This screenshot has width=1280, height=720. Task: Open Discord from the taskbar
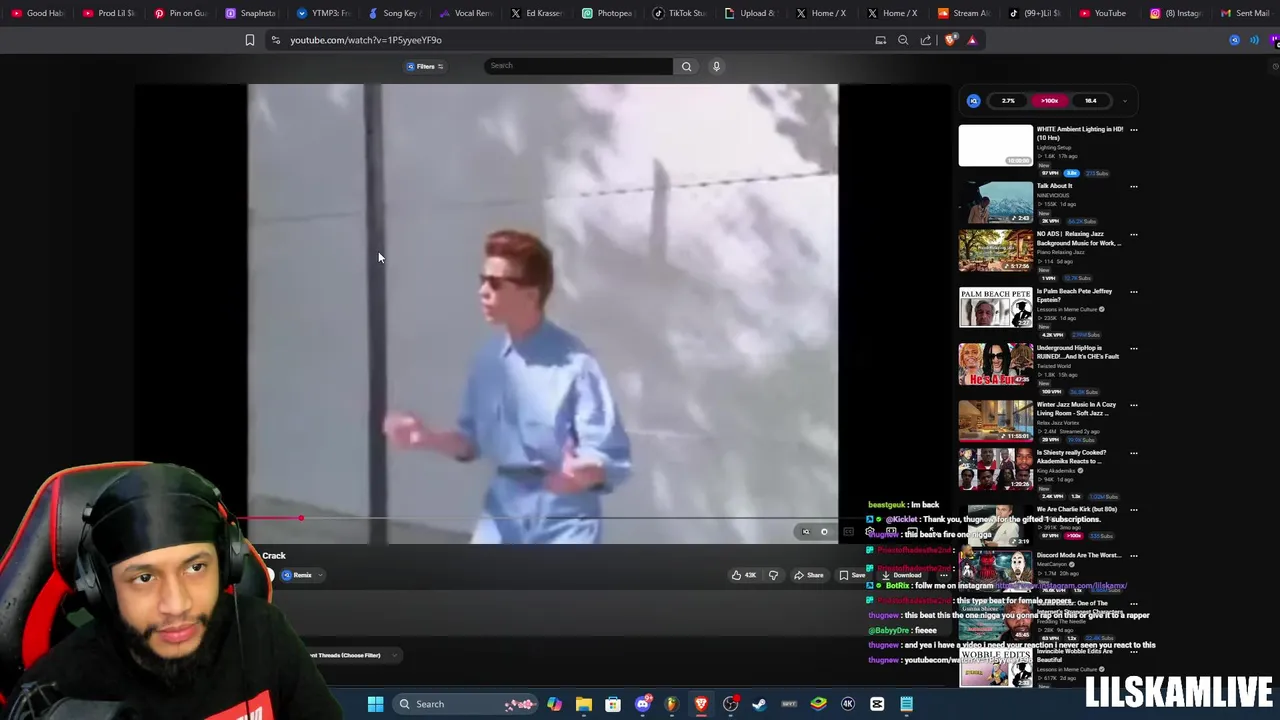click(642, 704)
